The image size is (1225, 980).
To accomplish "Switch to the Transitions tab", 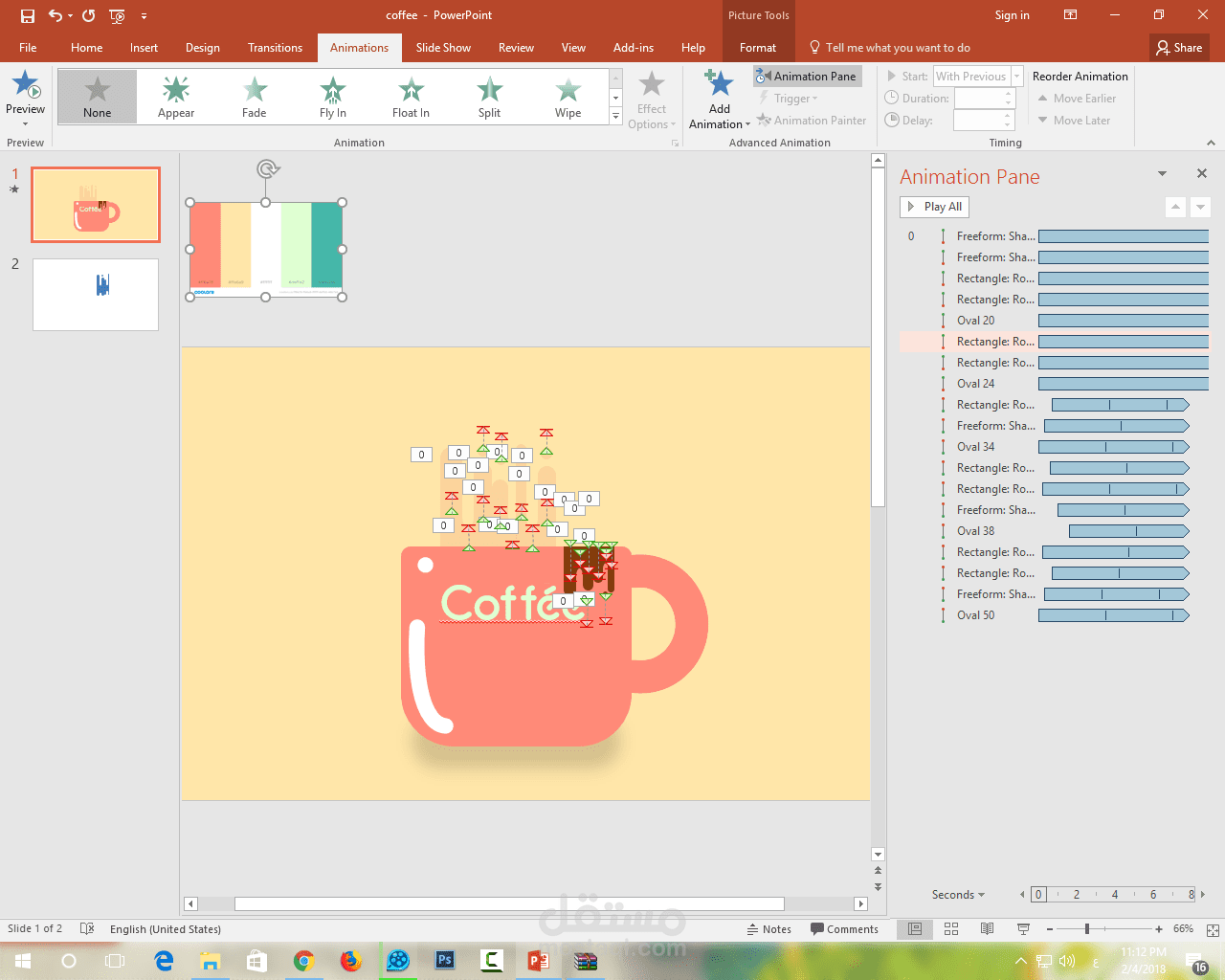I will 275,48.
